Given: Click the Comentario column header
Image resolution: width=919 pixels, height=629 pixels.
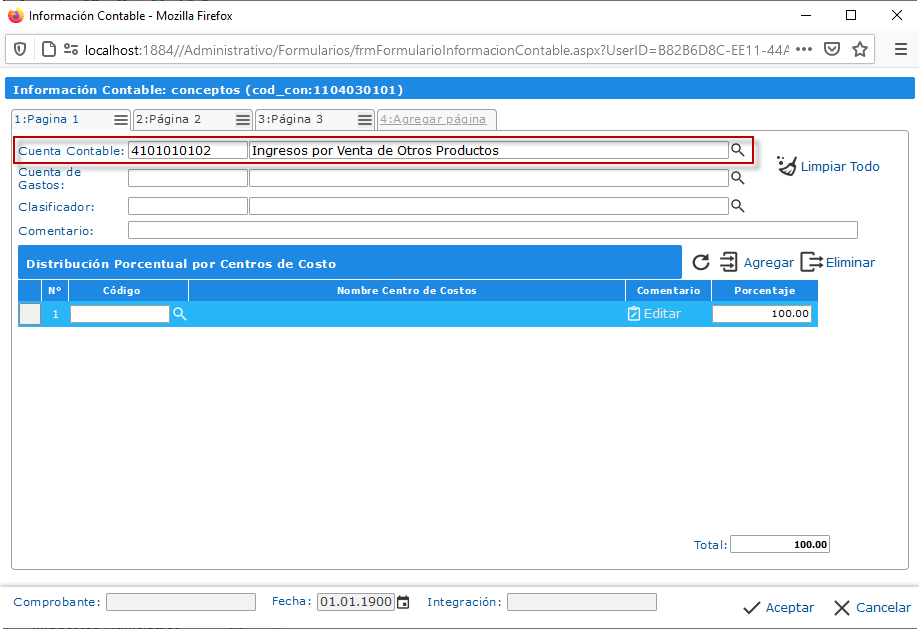Looking at the screenshot, I should tap(669, 291).
